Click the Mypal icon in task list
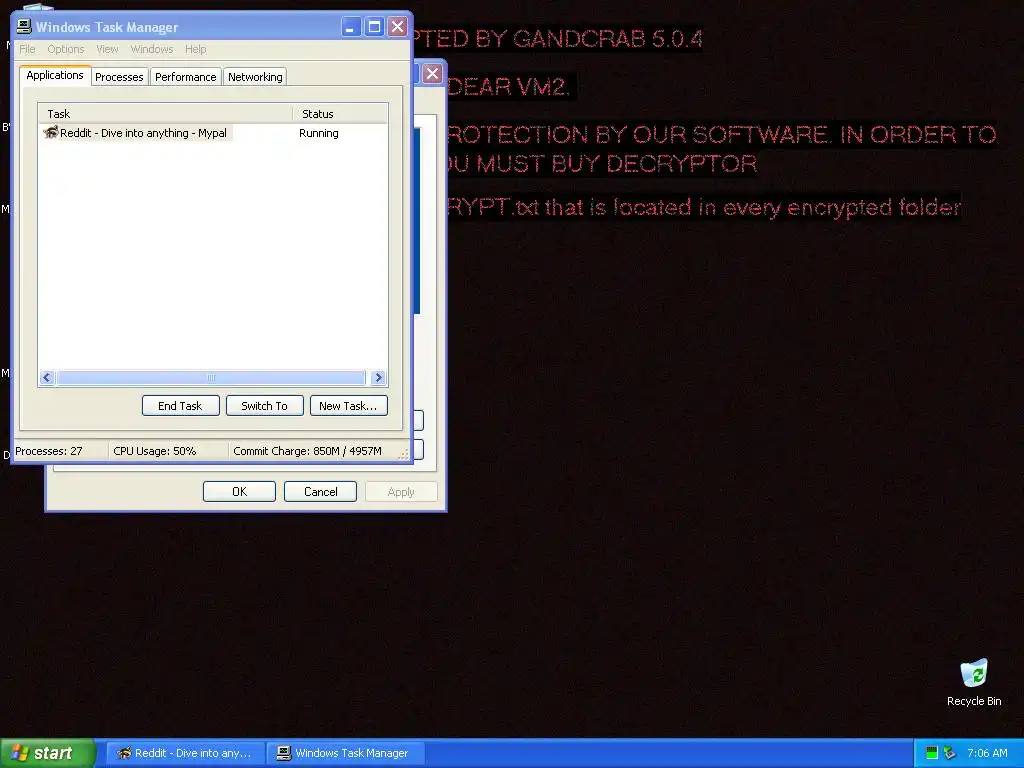Screen dimensions: 1024x768 [x=51, y=133]
